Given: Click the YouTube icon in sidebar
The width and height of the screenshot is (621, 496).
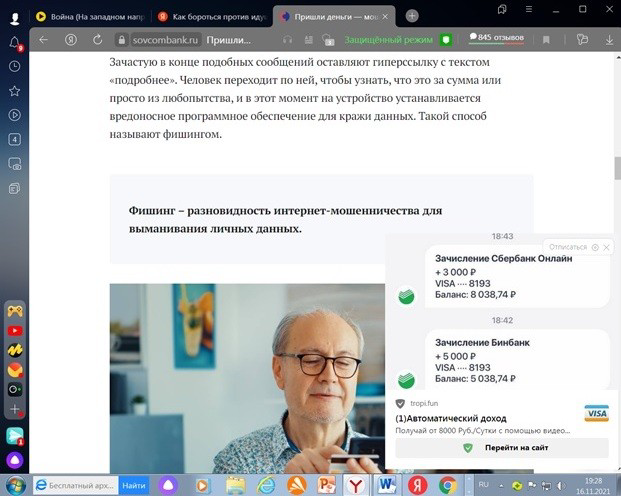Looking at the screenshot, I should [x=15, y=330].
